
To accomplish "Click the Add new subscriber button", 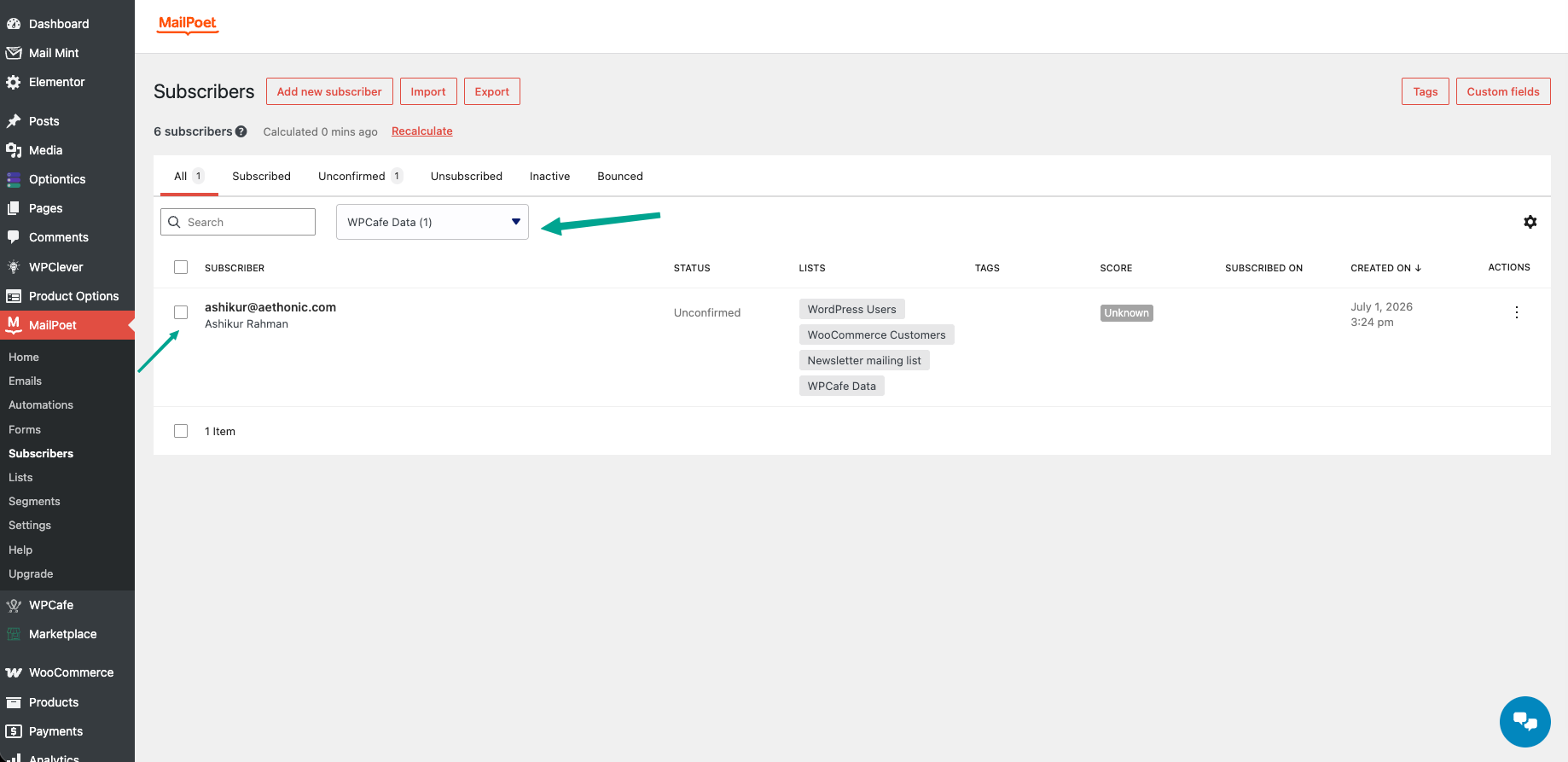I will click(x=329, y=91).
